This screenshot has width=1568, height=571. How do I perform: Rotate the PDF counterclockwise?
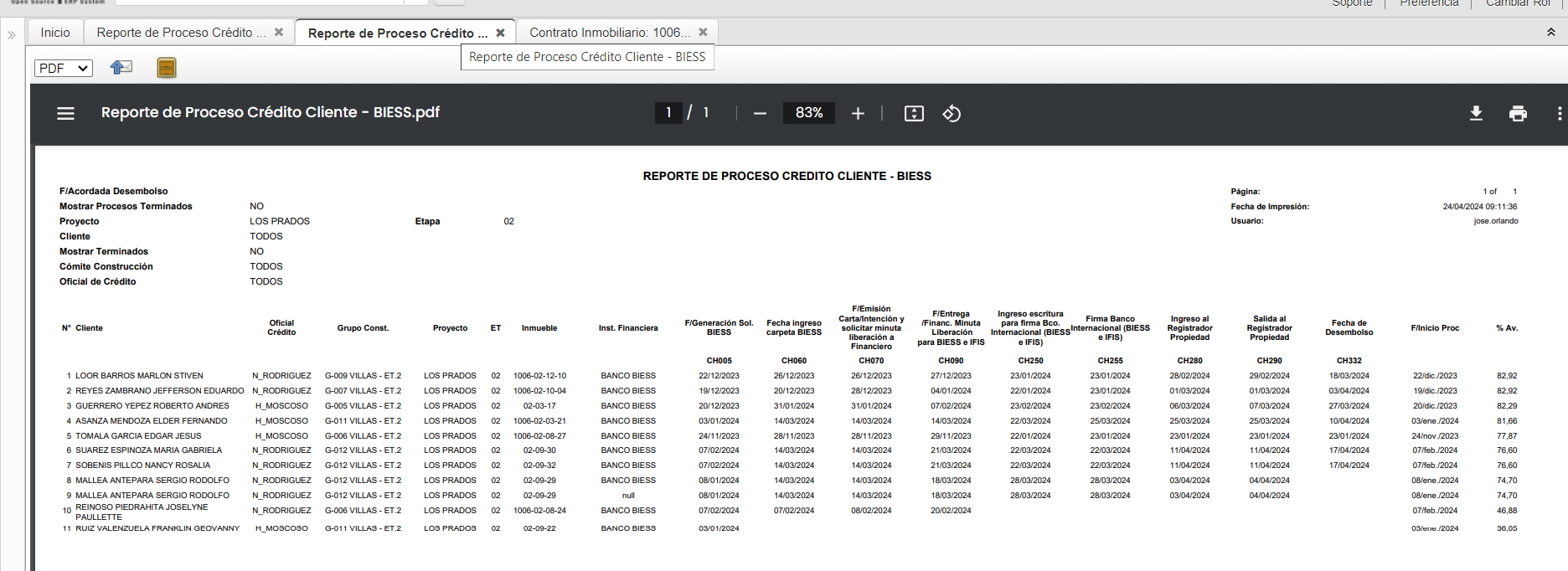(952, 113)
